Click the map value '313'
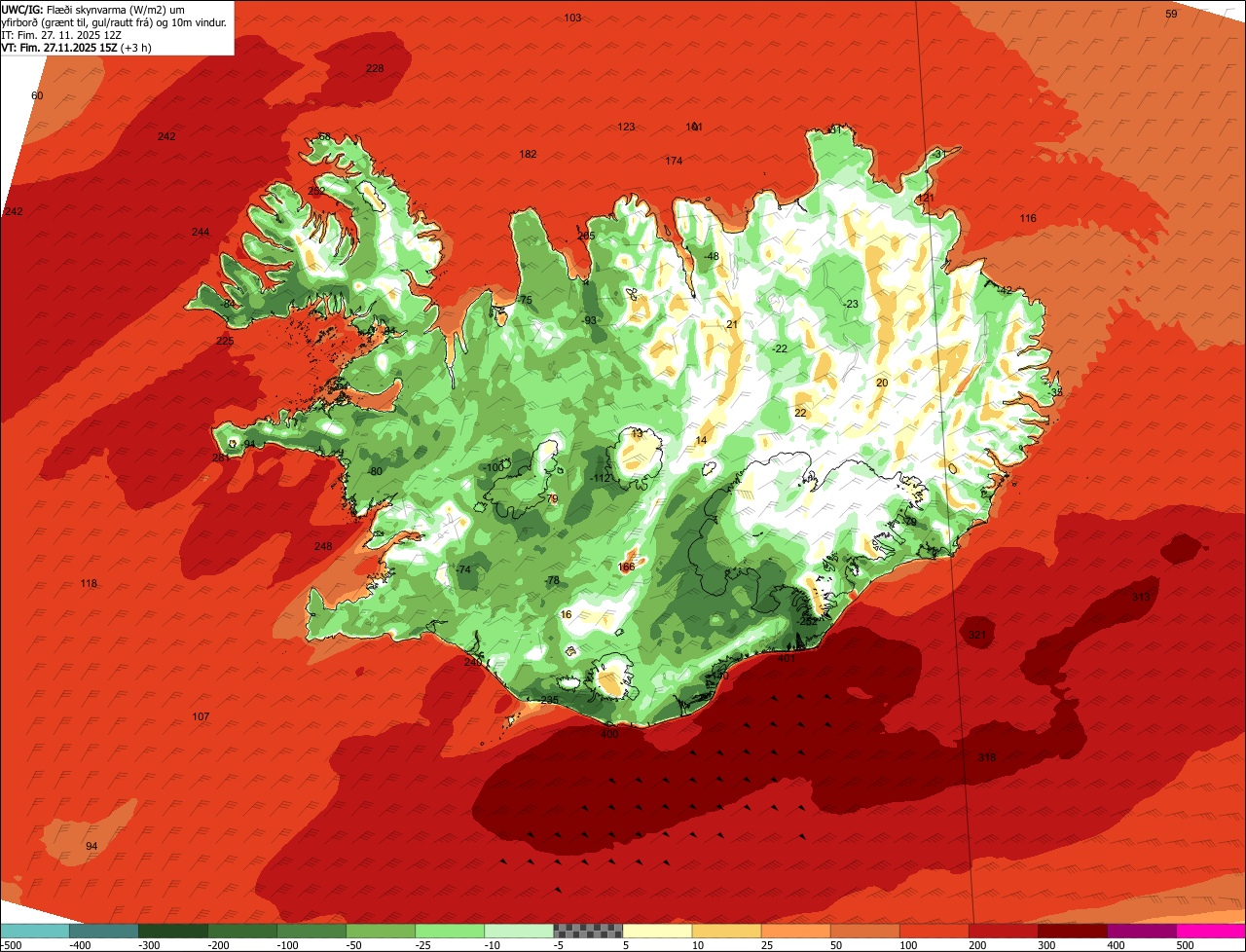Viewport: 1246px width, 952px height. (1141, 597)
